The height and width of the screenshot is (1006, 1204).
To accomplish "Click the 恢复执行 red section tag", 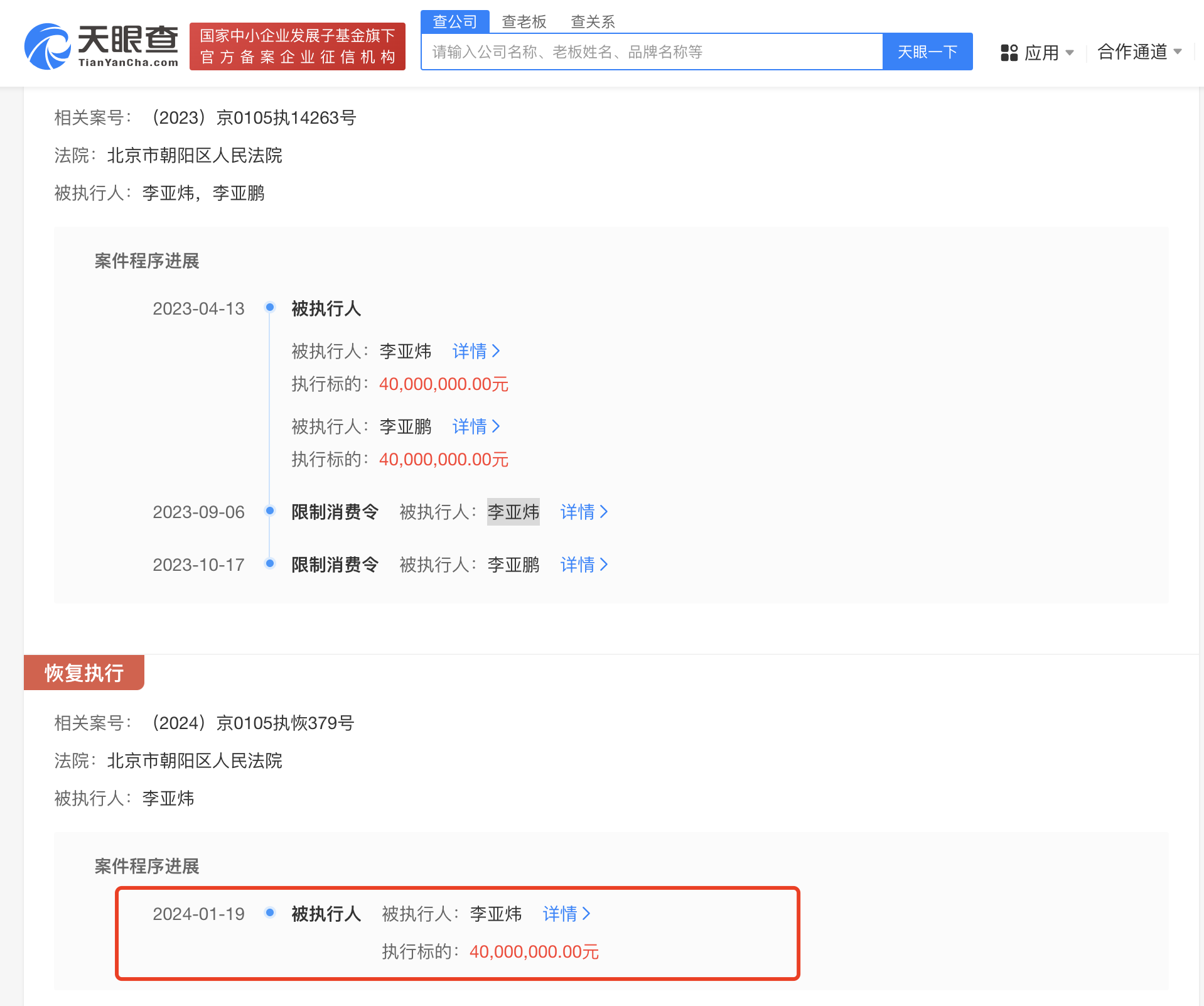I will [84, 673].
